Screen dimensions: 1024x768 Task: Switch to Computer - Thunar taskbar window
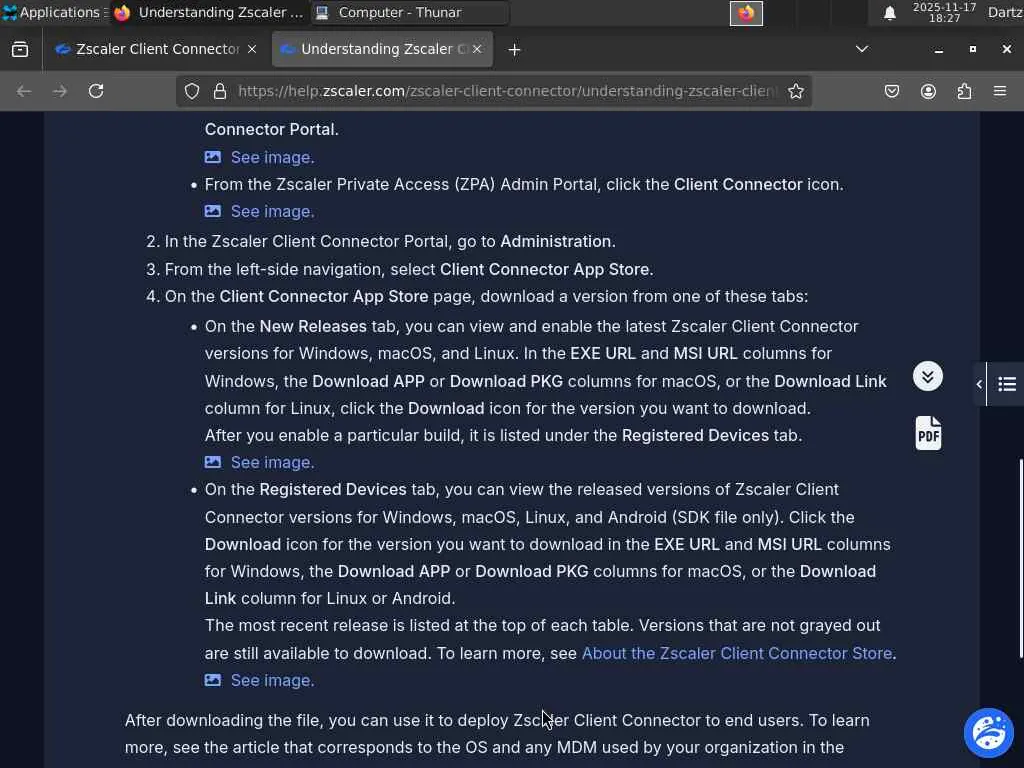(x=410, y=12)
